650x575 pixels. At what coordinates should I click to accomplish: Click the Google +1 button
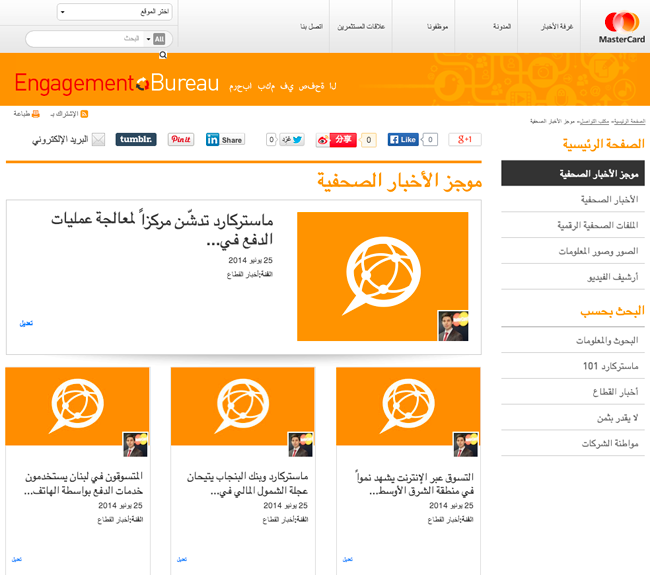[465, 140]
